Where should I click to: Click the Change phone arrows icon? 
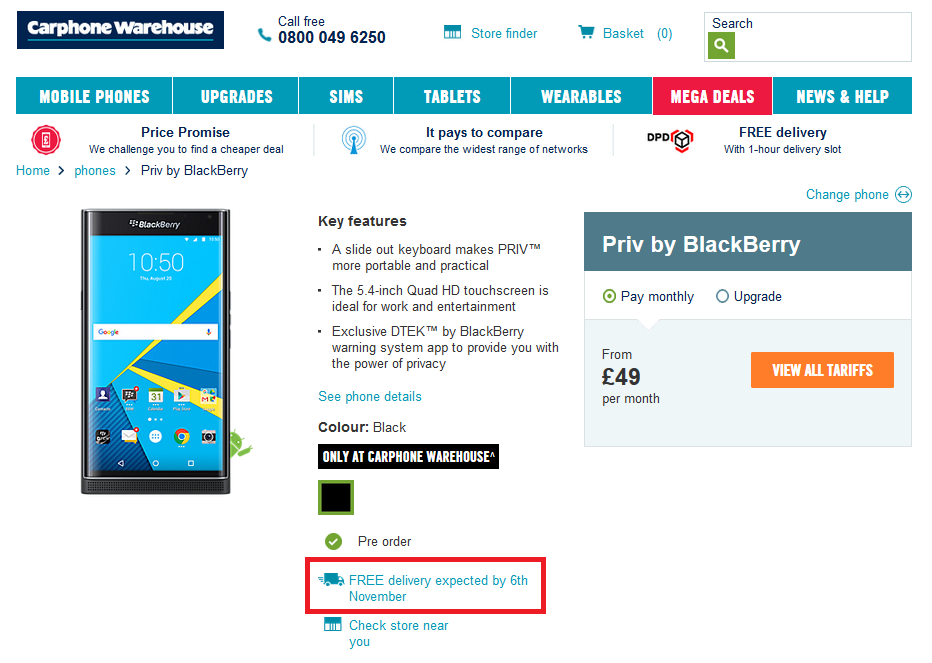[x=903, y=194]
